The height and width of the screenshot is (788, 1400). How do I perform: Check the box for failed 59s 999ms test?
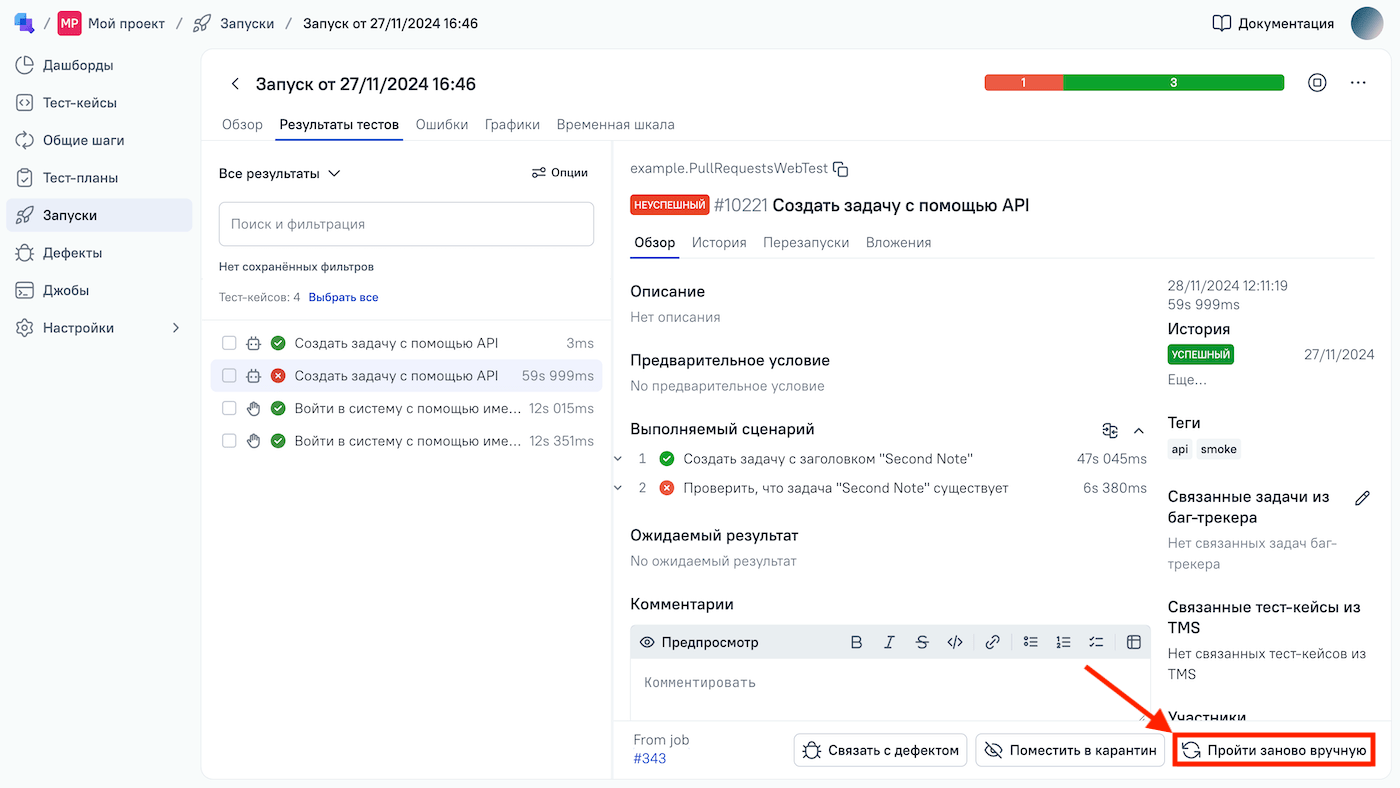click(229, 376)
